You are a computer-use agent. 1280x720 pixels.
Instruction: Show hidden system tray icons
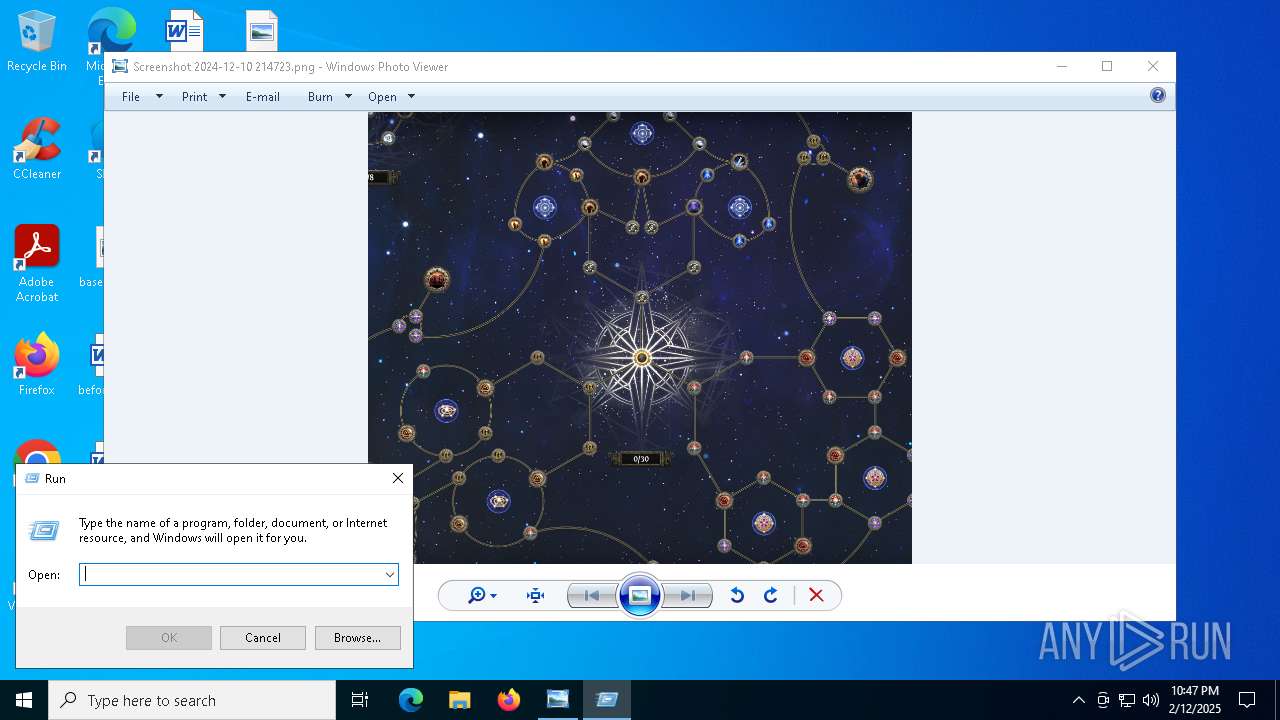click(1078, 700)
